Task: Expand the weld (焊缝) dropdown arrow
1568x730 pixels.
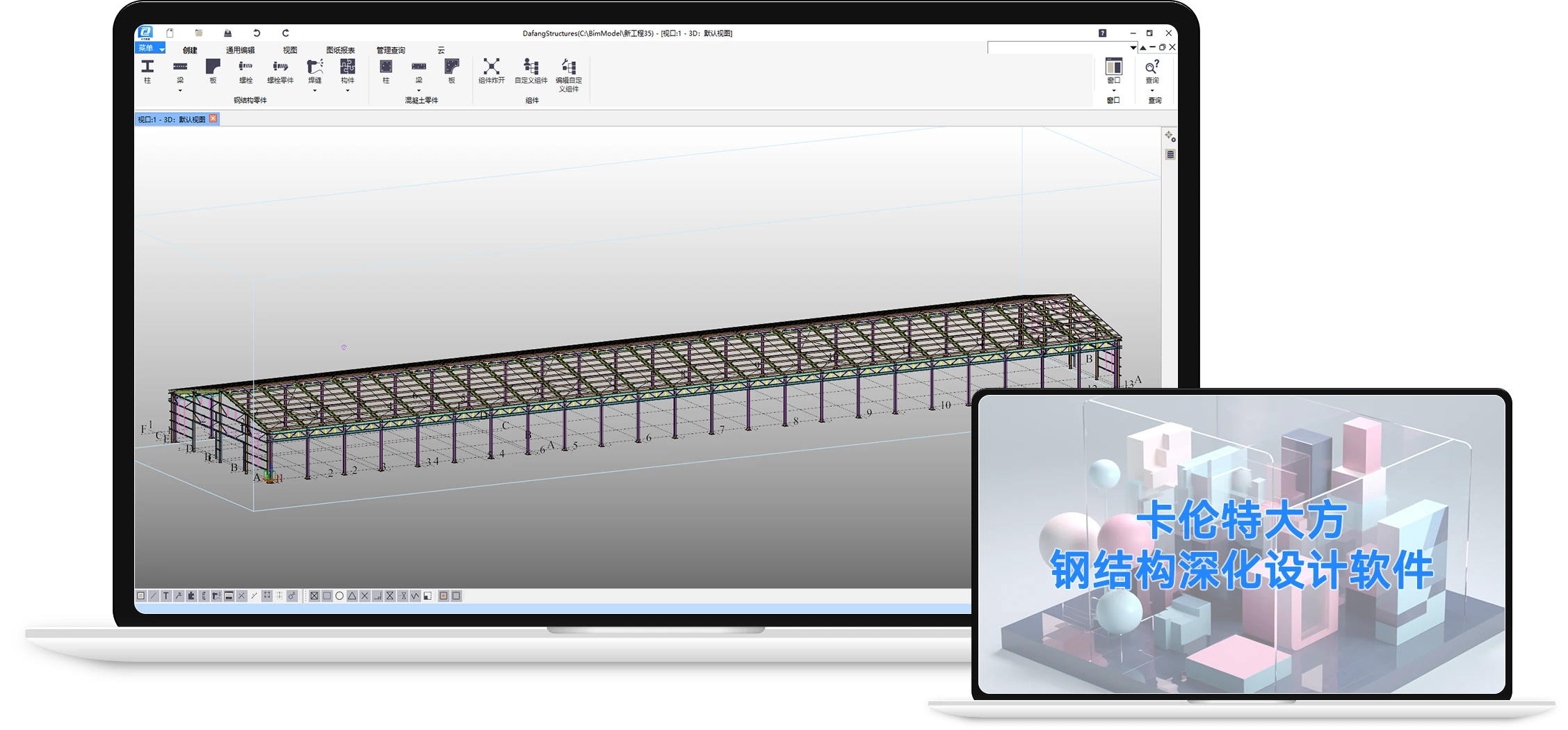Action: point(315,90)
